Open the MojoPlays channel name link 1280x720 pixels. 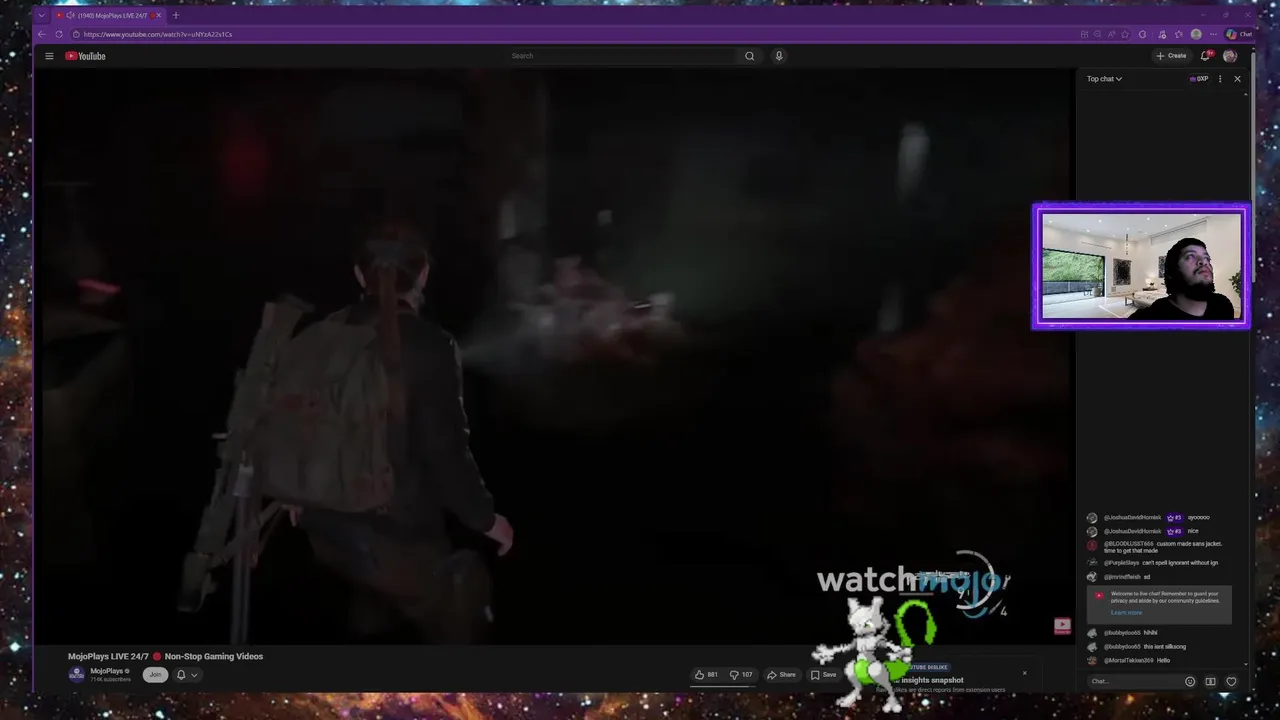tap(107, 671)
